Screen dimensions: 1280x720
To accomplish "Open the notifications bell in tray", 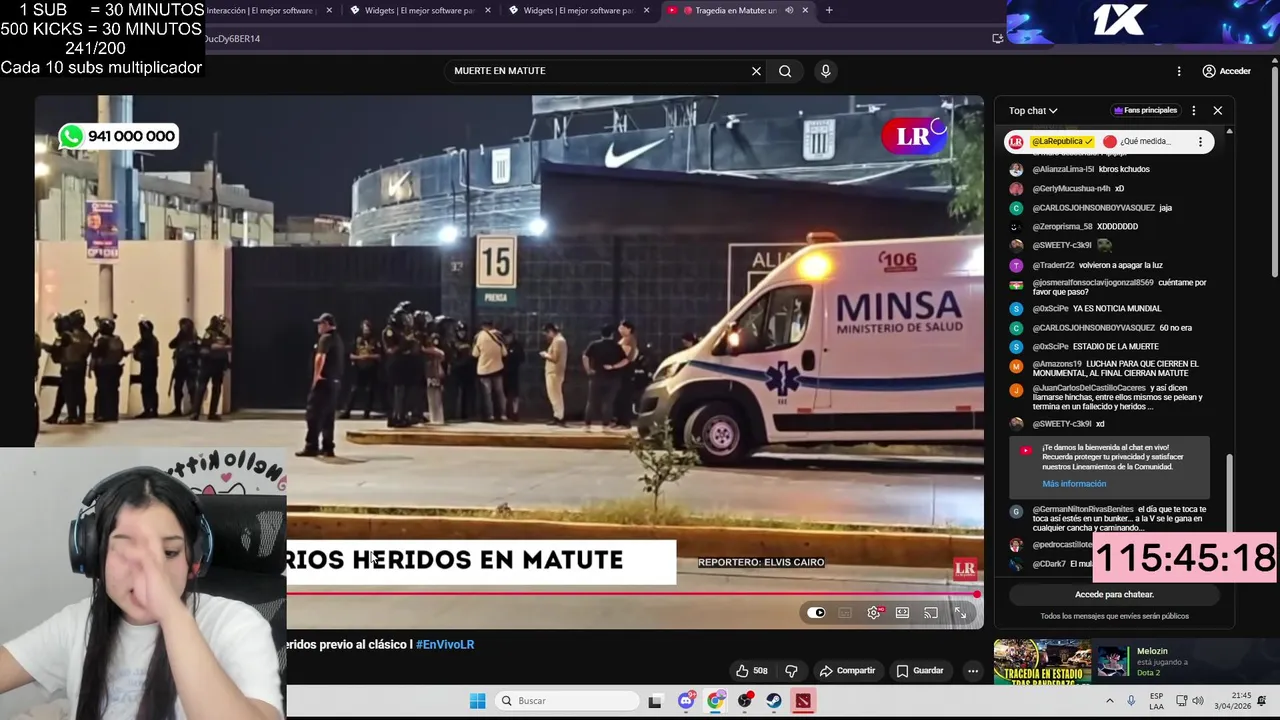I will (x=1263, y=701).
